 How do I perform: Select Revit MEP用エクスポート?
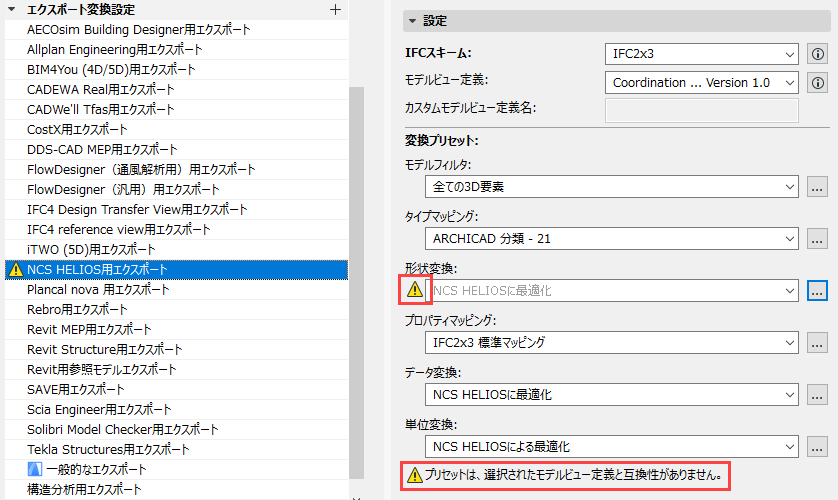[x=176, y=330]
